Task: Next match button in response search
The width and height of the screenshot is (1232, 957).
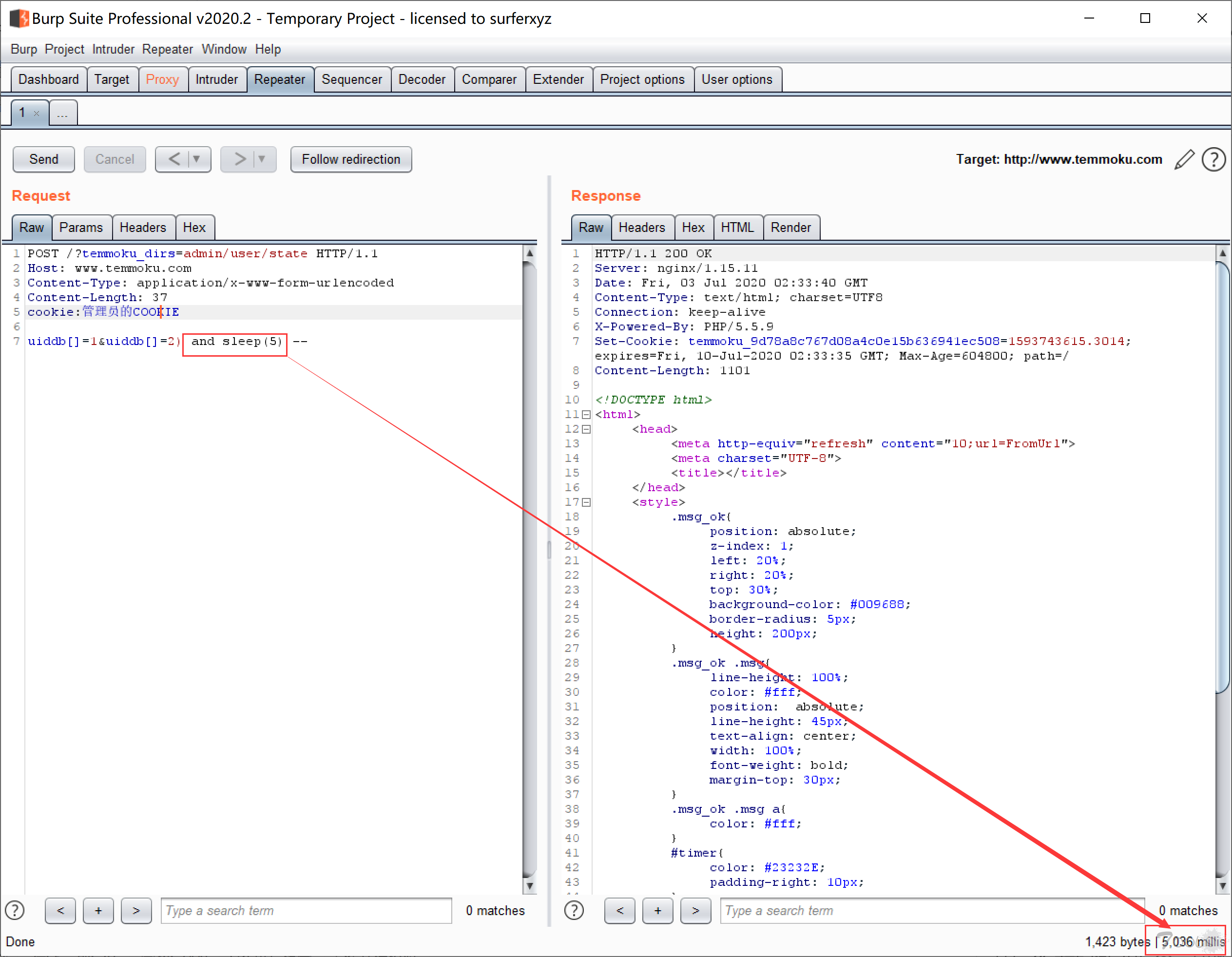Action: click(x=695, y=910)
